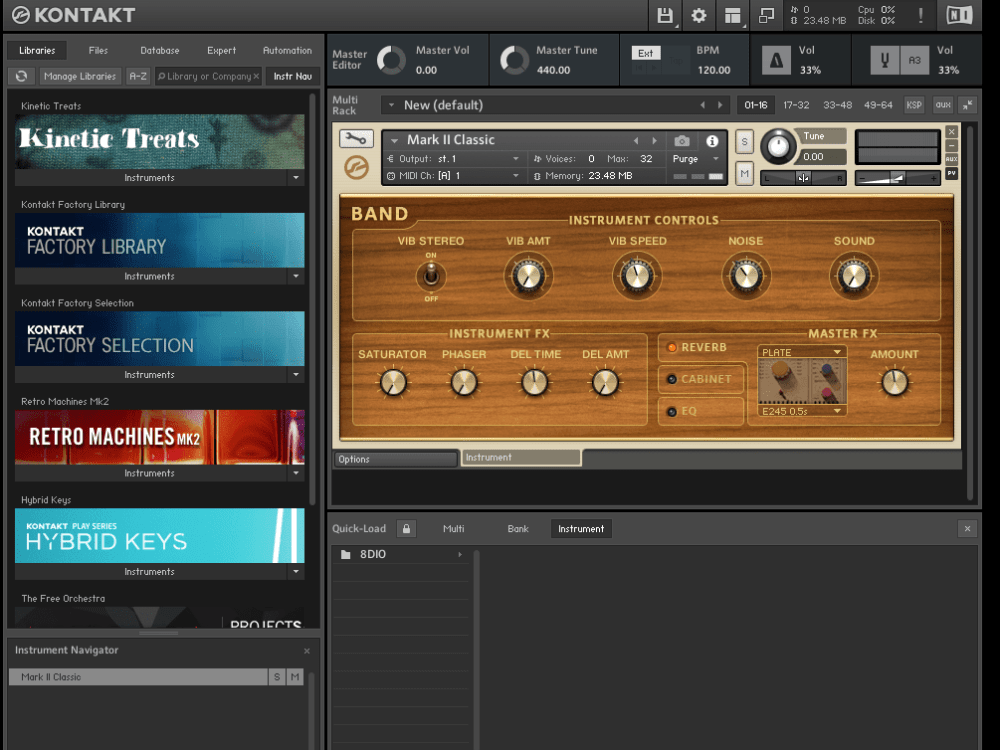
Task: Open instrument edit mode with wrench icon
Action: point(356,138)
